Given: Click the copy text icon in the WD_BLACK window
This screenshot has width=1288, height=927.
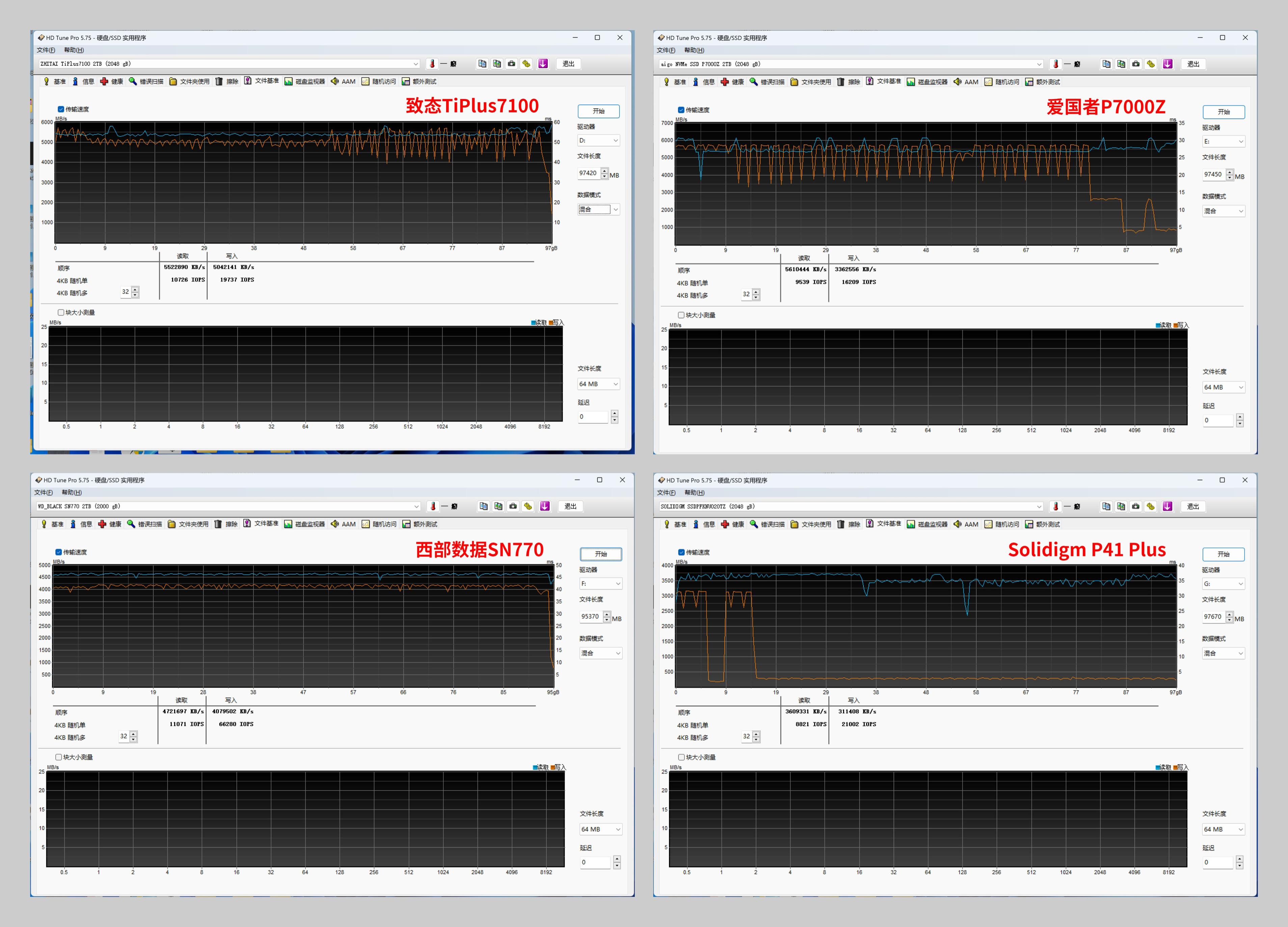Looking at the screenshot, I should pos(483,507).
